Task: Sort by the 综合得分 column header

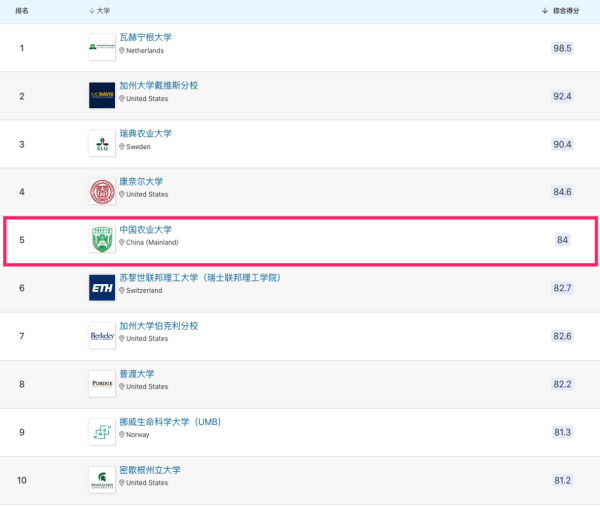Action: tap(561, 11)
